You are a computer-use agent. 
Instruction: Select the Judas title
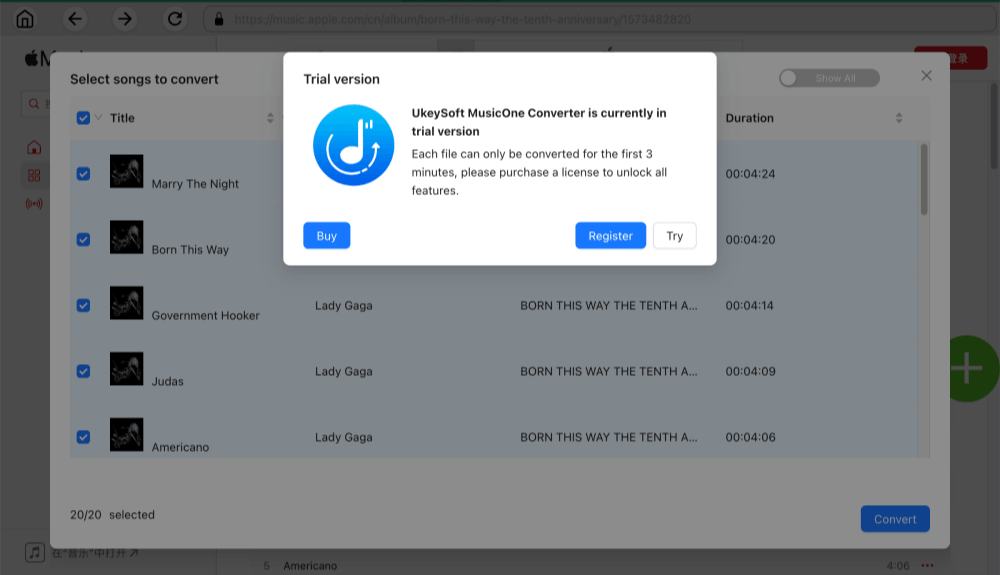click(x=168, y=381)
